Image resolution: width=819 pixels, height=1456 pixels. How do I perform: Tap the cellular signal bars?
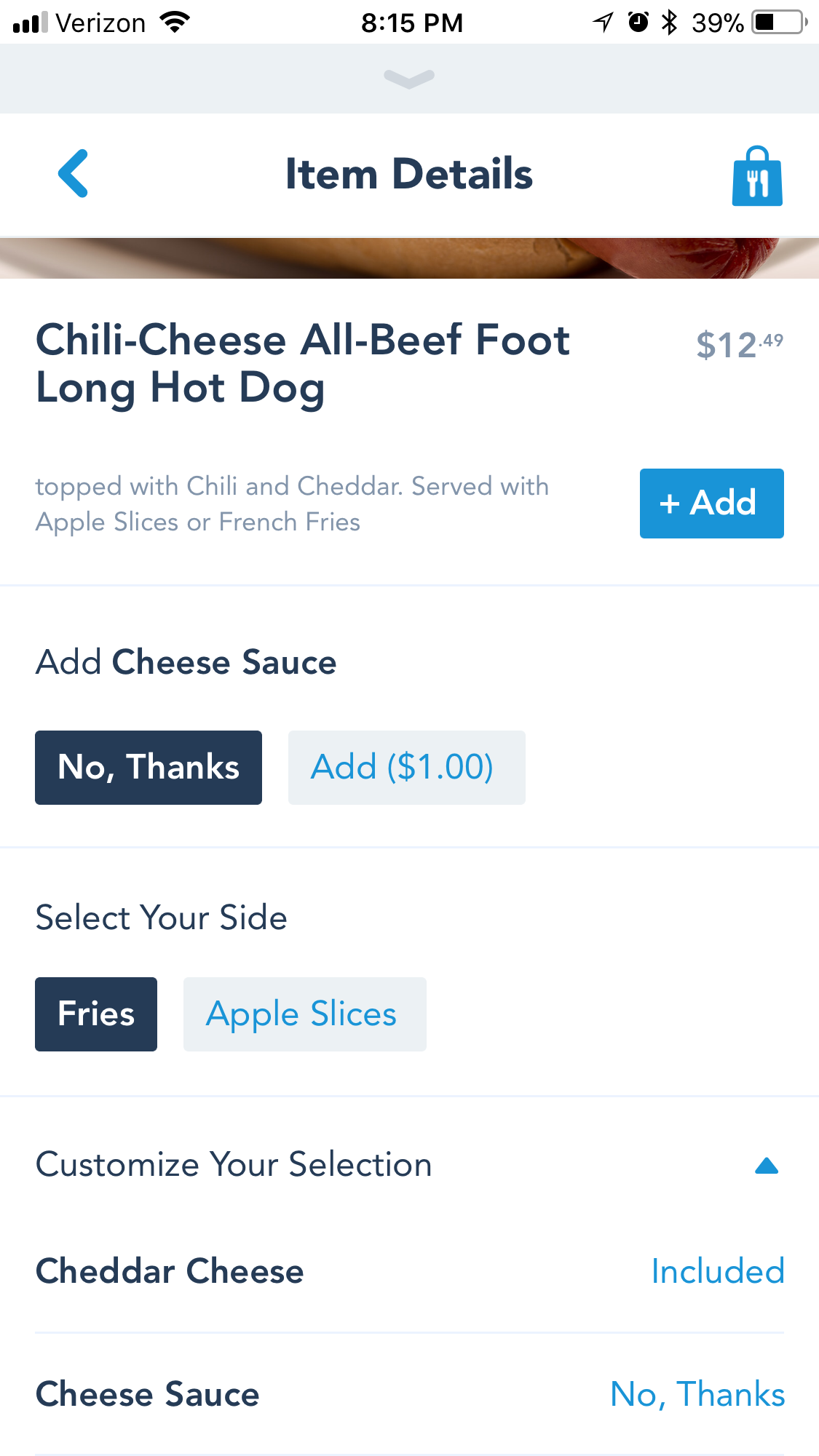tap(30, 23)
